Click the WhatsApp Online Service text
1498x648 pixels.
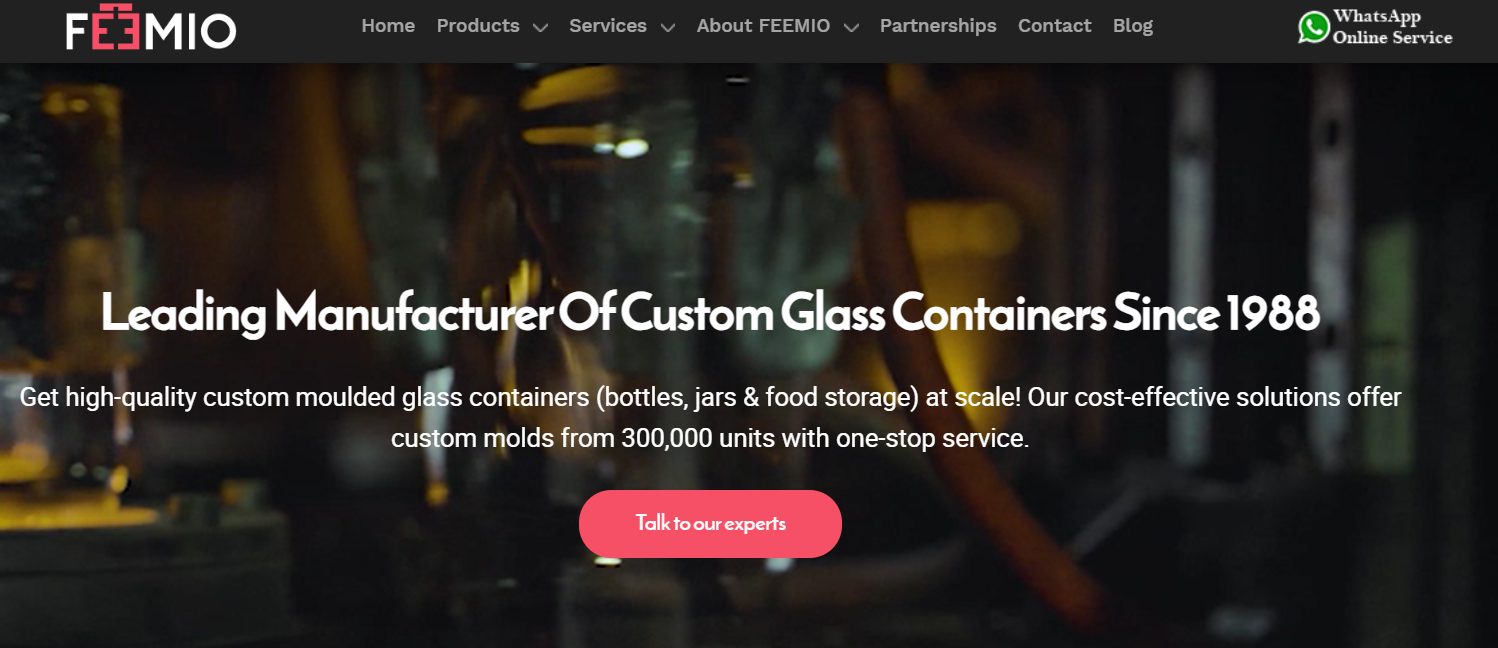pos(1392,27)
